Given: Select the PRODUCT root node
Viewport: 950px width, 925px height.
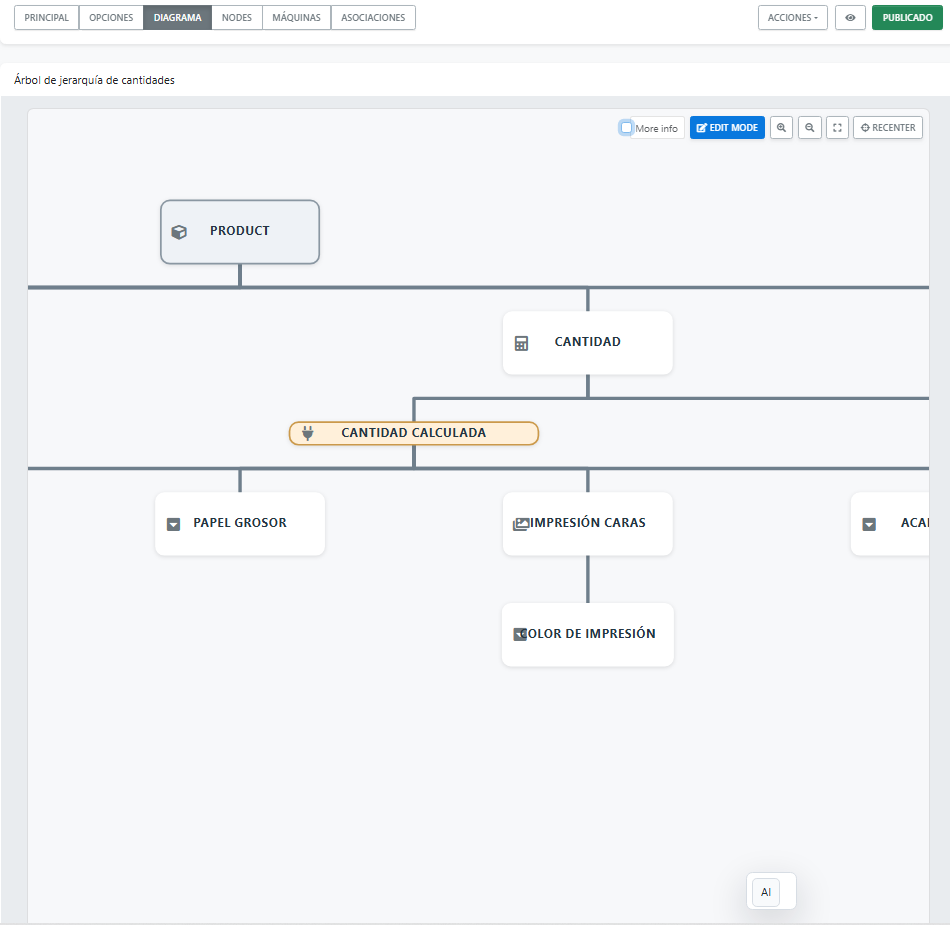Looking at the screenshot, I should tap(240, 232).
